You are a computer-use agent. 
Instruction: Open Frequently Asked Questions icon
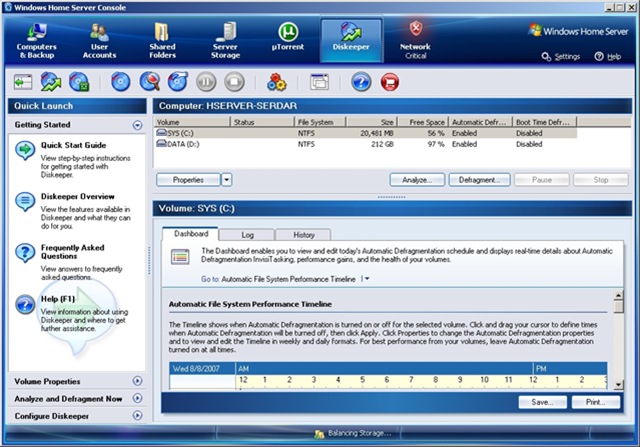pos(25,253)
